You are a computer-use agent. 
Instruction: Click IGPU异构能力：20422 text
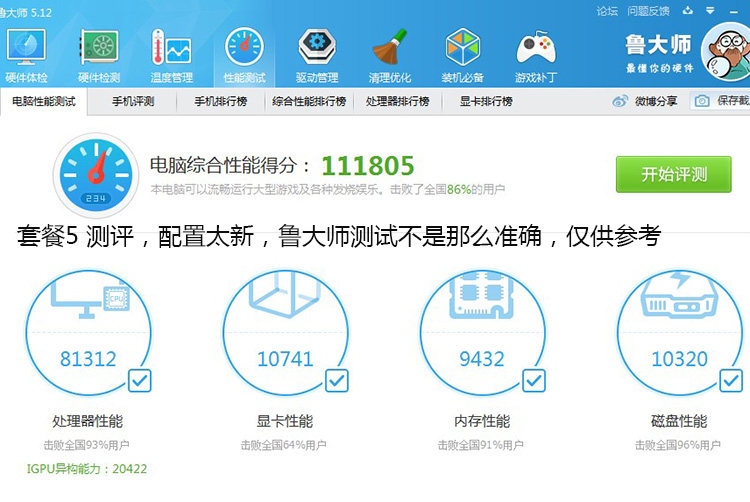87,469
